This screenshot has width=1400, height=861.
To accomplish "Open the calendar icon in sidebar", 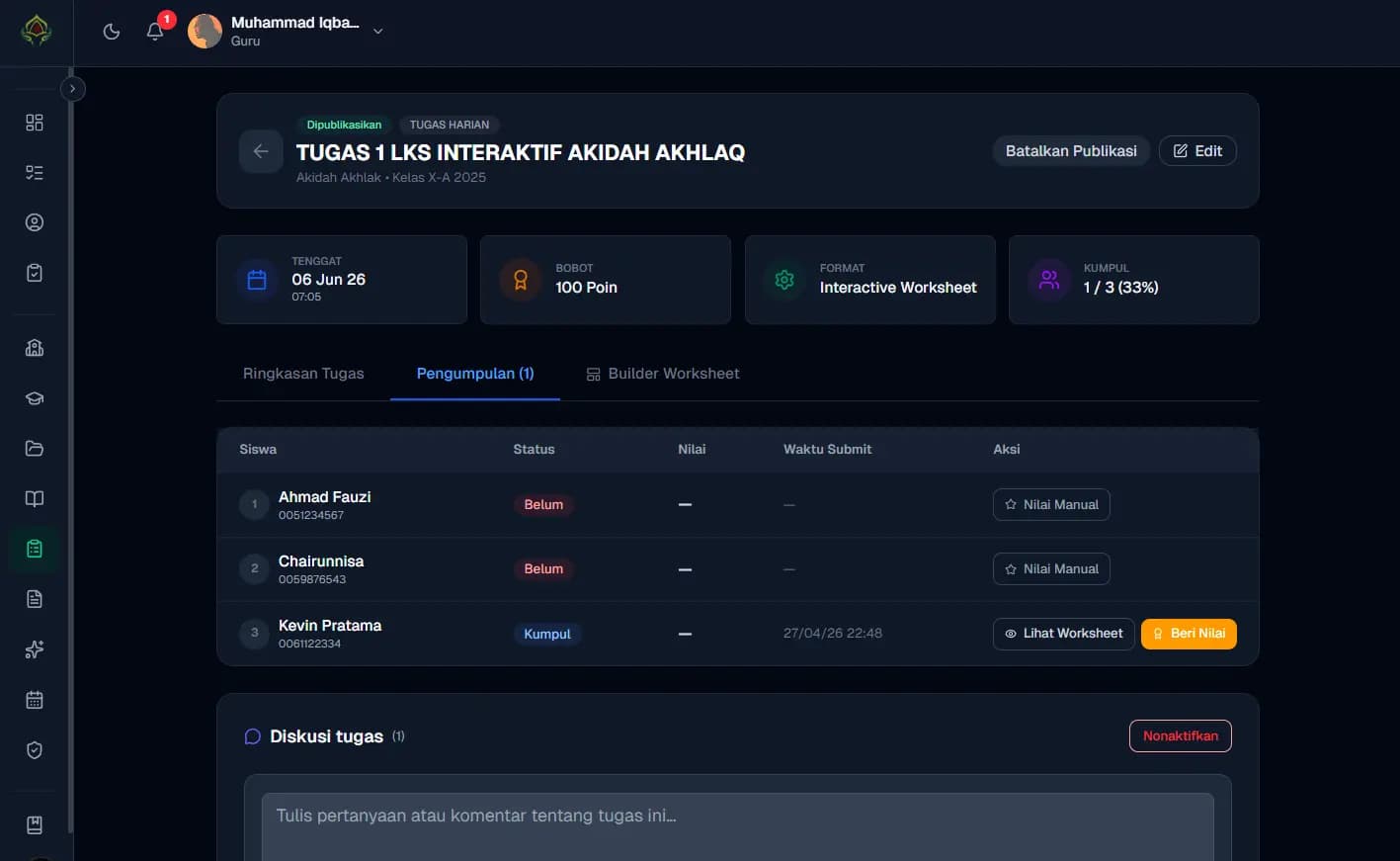I will coord(35,700).
